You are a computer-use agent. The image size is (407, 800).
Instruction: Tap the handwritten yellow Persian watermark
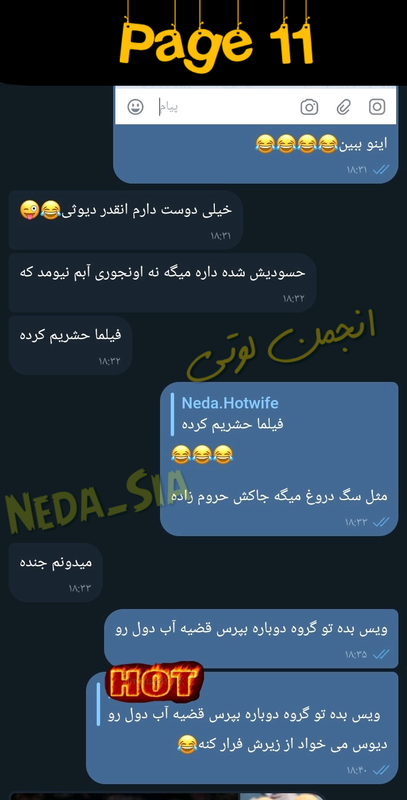coord(281,343)
